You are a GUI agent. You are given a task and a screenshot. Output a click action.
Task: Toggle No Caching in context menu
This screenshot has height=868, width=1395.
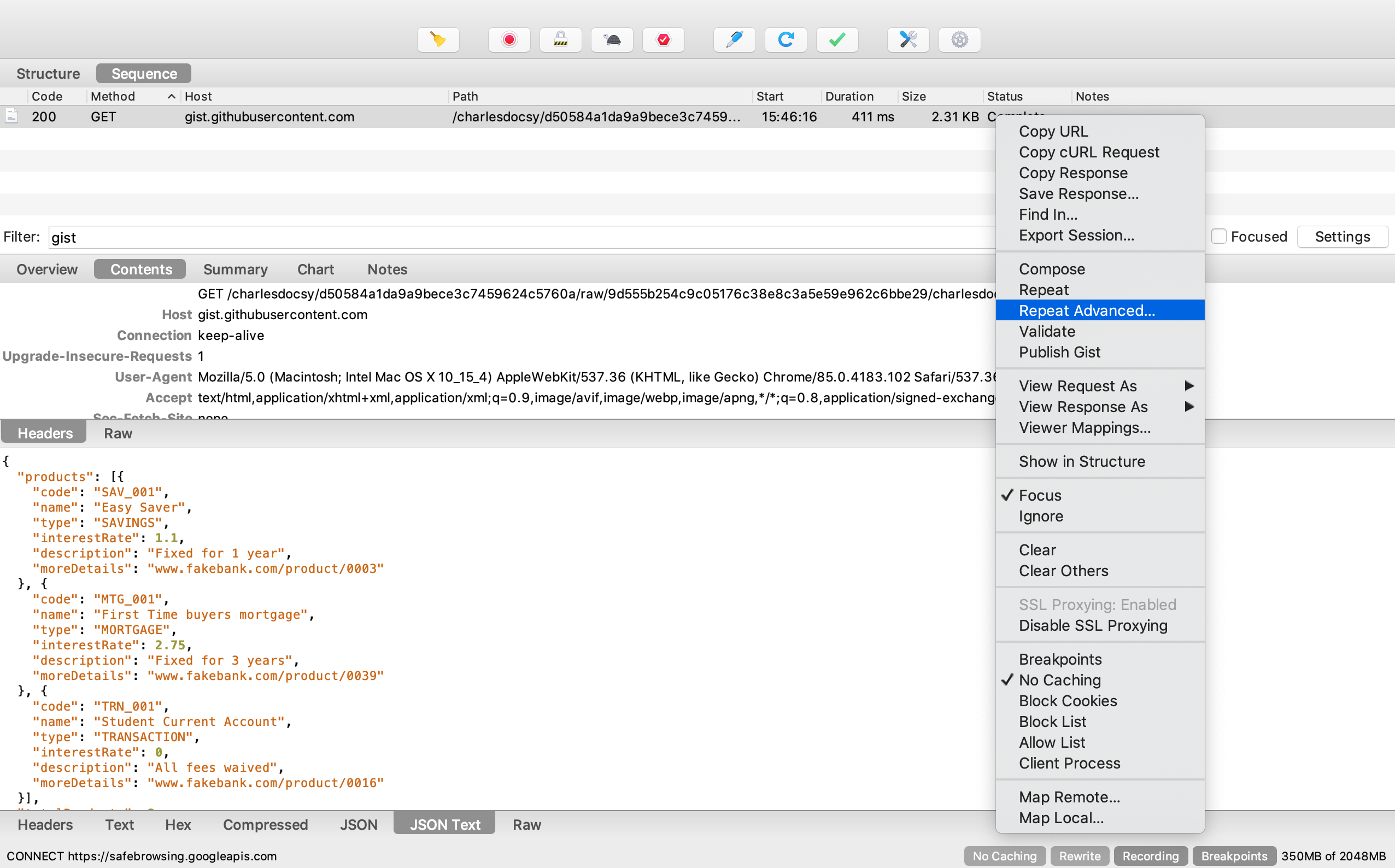click(x=1059, y=681)
